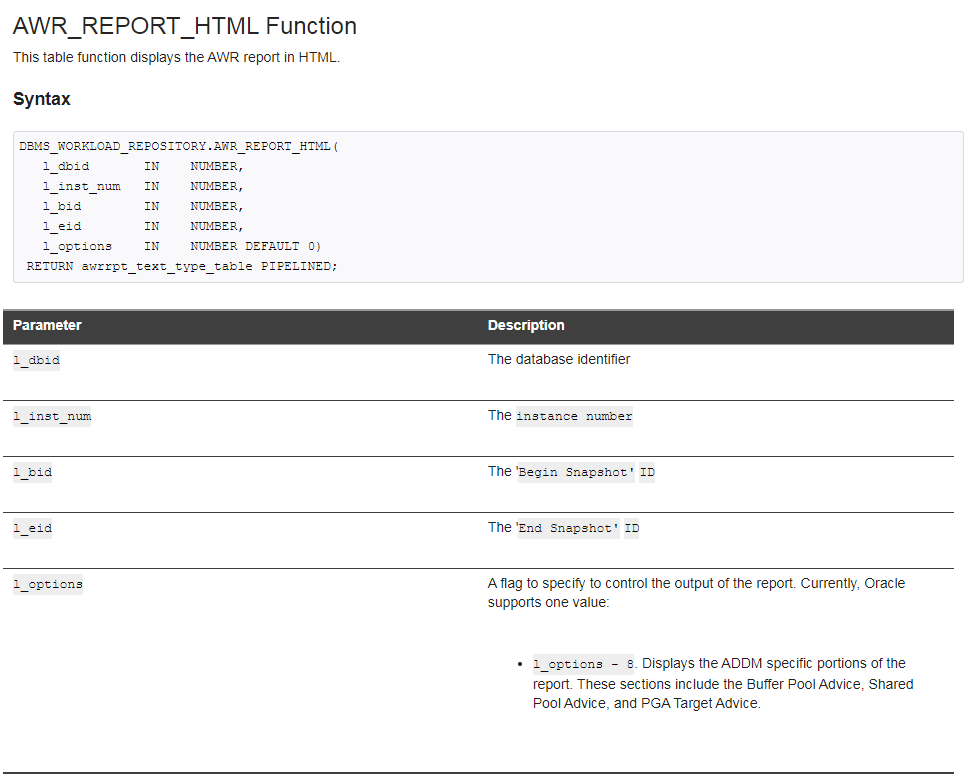
Task: Click the flag description for l_options
Action: (x=696, y=583)
